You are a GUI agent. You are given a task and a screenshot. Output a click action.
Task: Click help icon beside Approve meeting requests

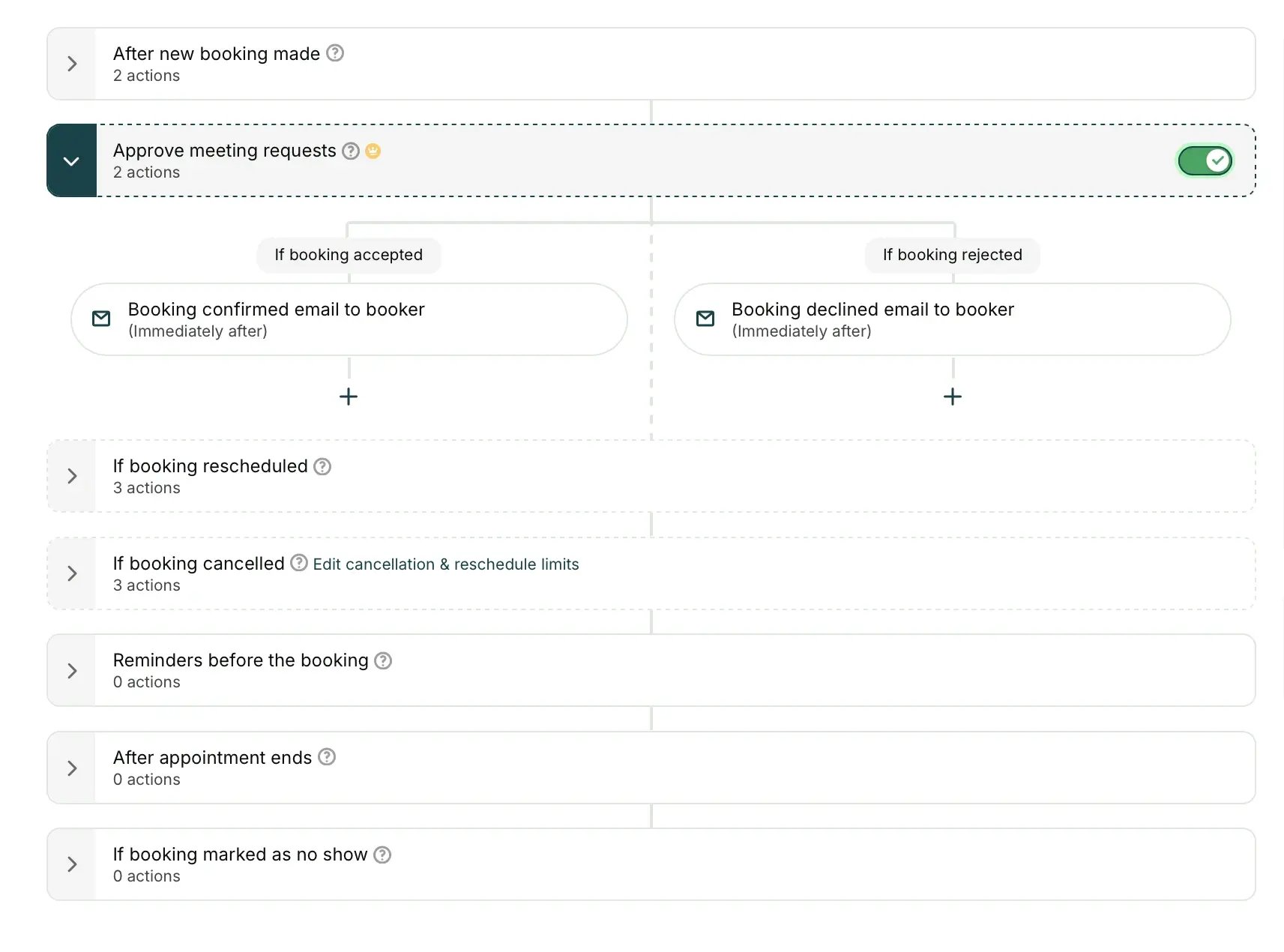pyautogui.click(x=351, y=151)
